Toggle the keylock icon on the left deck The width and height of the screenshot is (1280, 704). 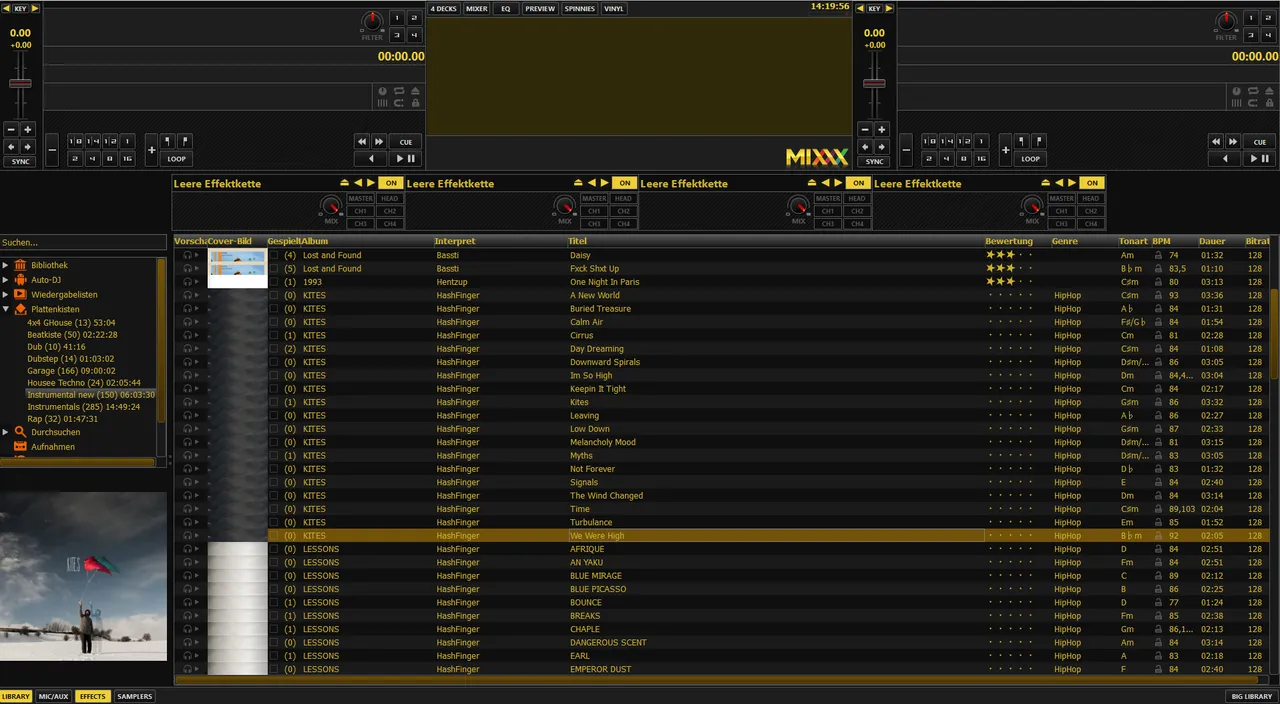[x=415, y=103]
